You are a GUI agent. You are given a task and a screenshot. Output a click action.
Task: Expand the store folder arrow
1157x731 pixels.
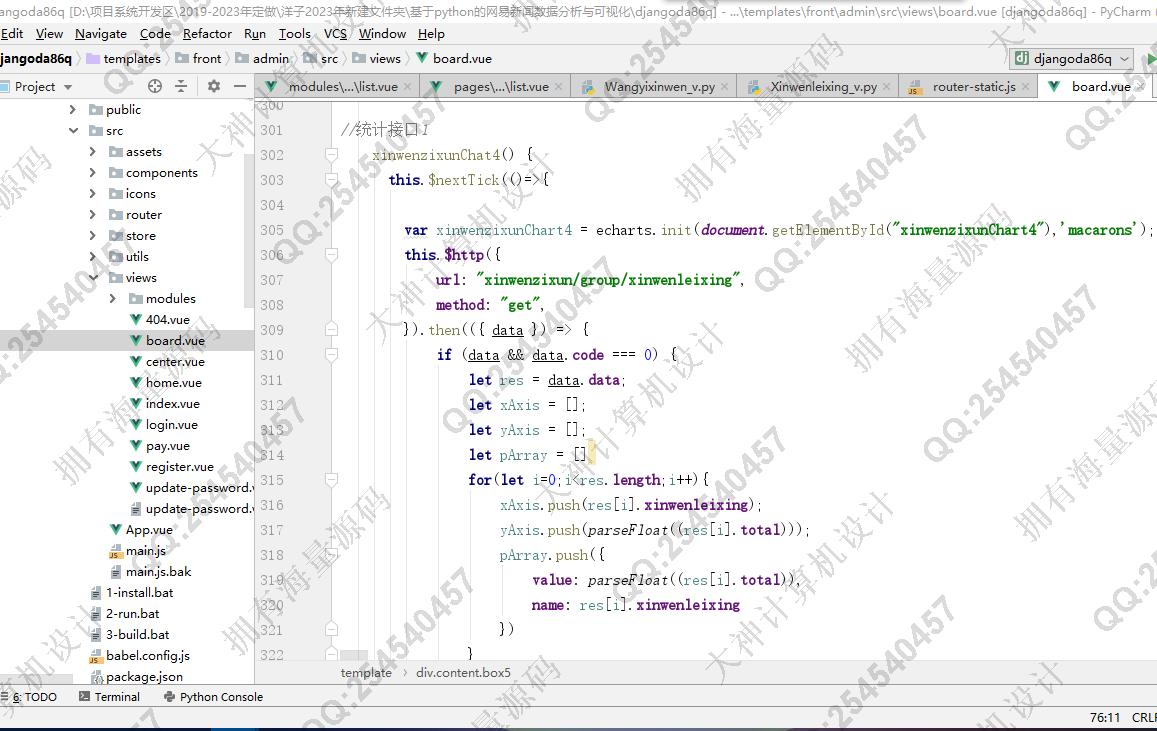coord(92,235)
